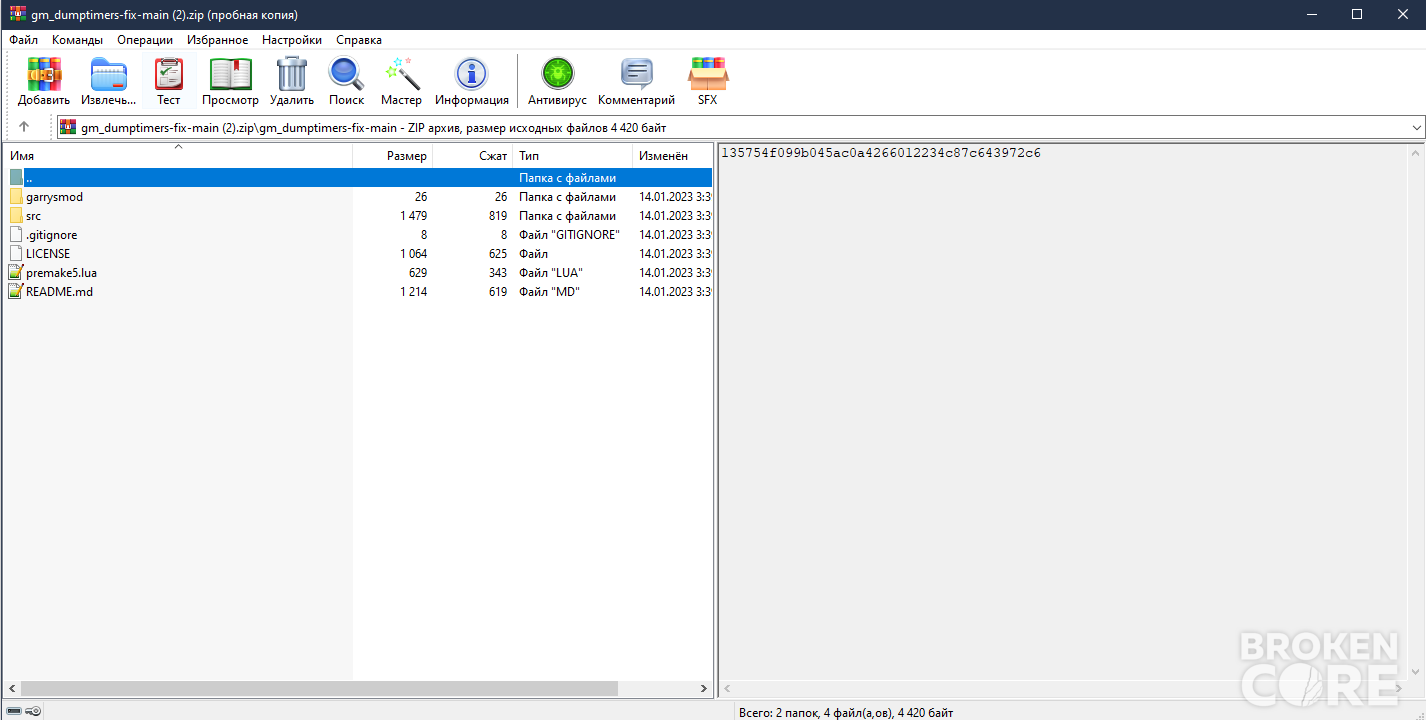Screen dimensions: 1426x720
Task: Select the garrysmod folder icon
Action: (x=16, y=197)
